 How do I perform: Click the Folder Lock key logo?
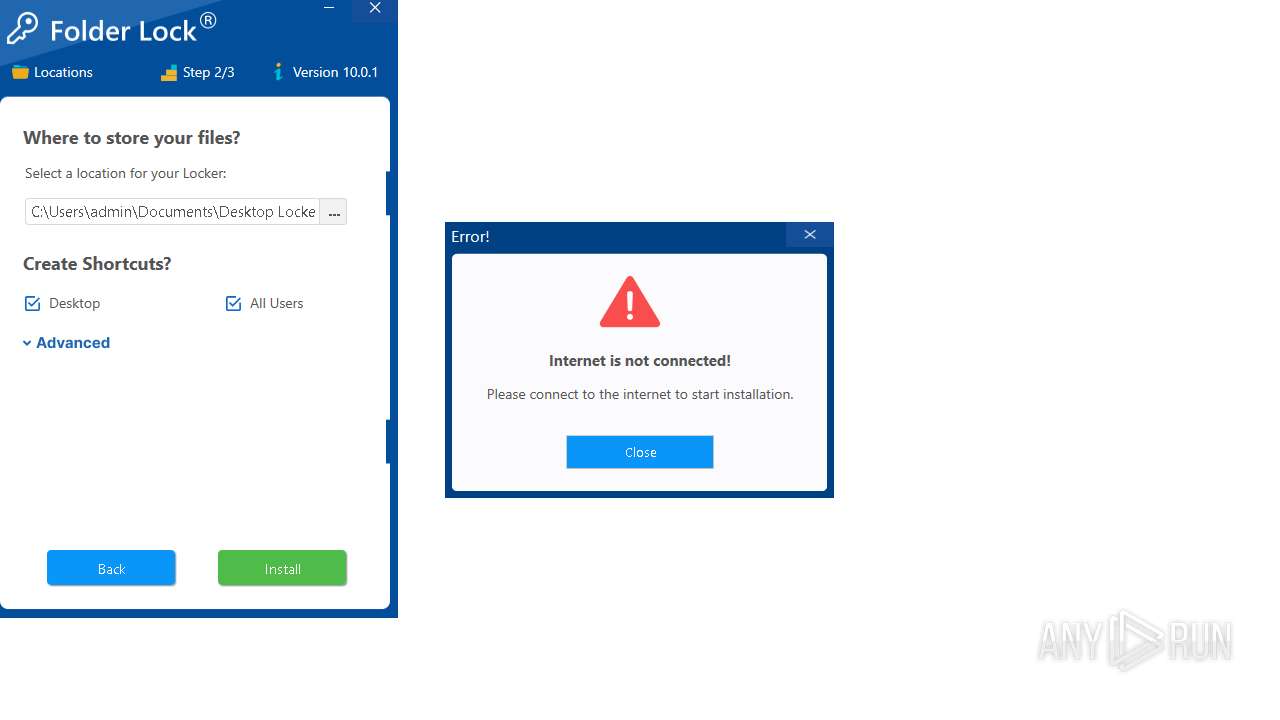[22, 29]
